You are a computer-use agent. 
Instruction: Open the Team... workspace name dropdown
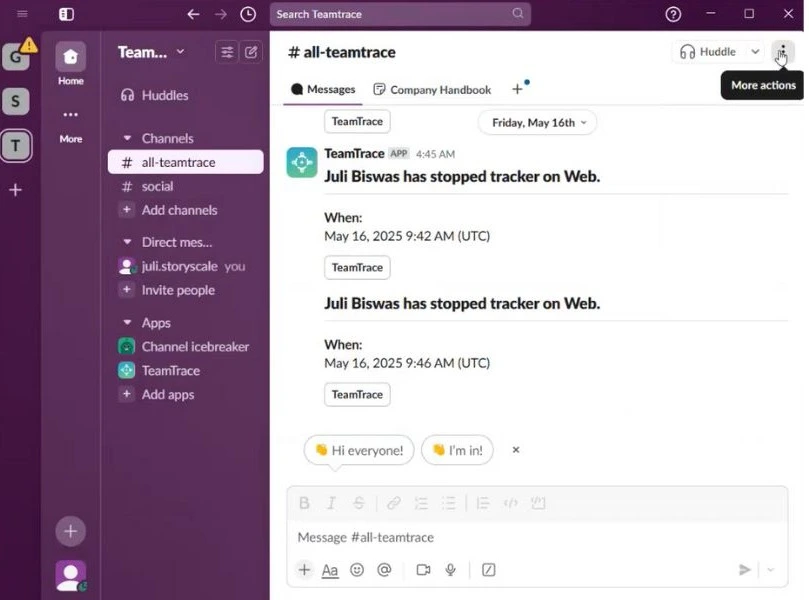click(151, 52)
